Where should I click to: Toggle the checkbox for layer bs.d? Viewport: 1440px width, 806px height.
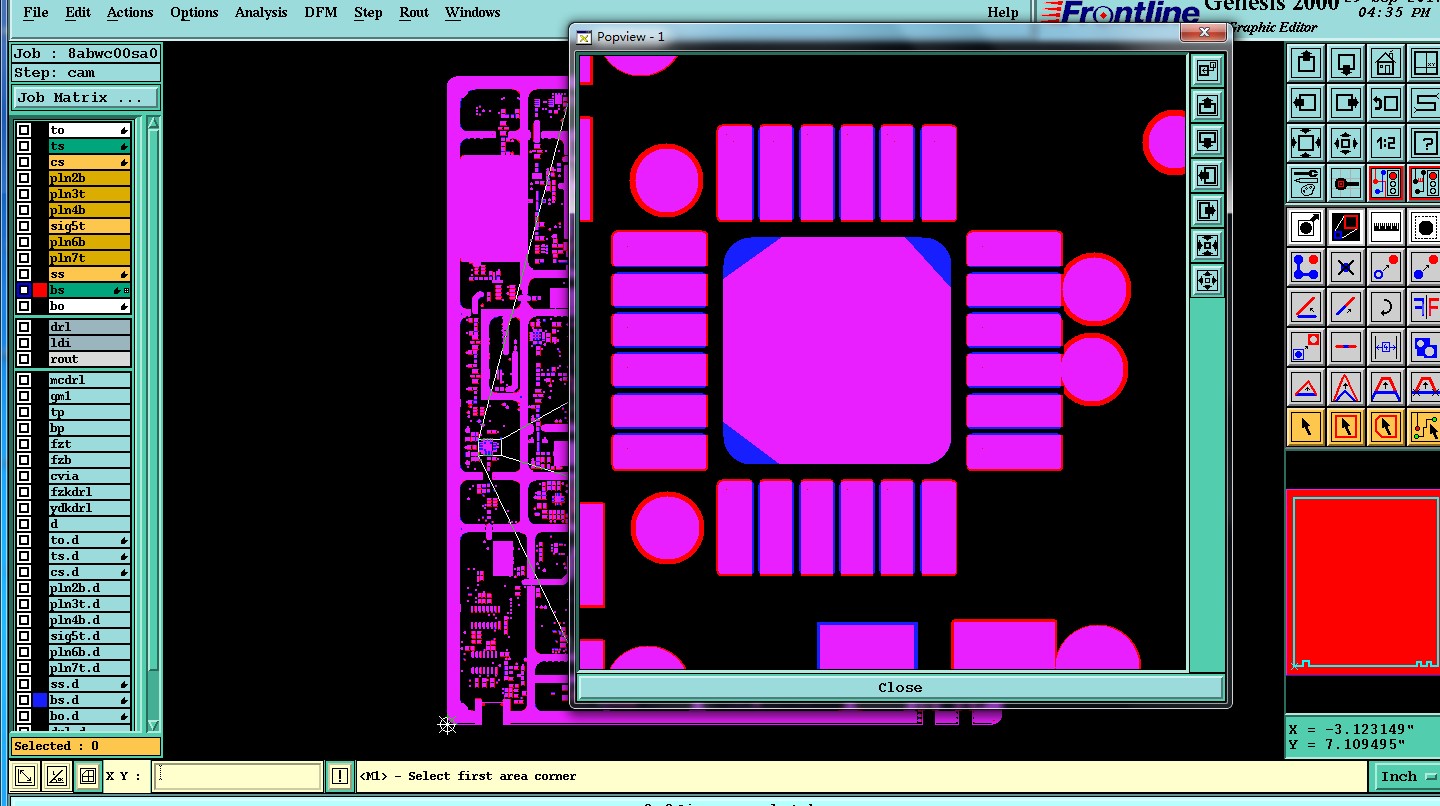pyautogui.click(x=24, y=700)
